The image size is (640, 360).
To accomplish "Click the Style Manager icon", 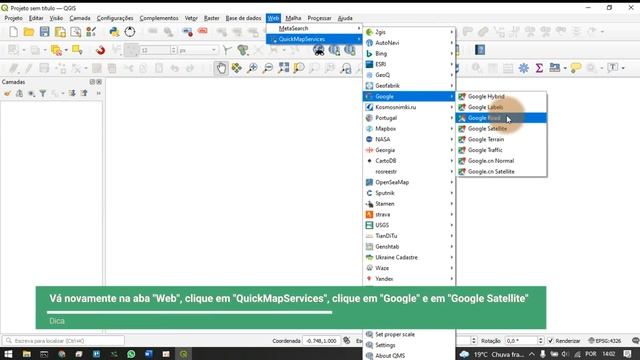I will coord(91,32).
